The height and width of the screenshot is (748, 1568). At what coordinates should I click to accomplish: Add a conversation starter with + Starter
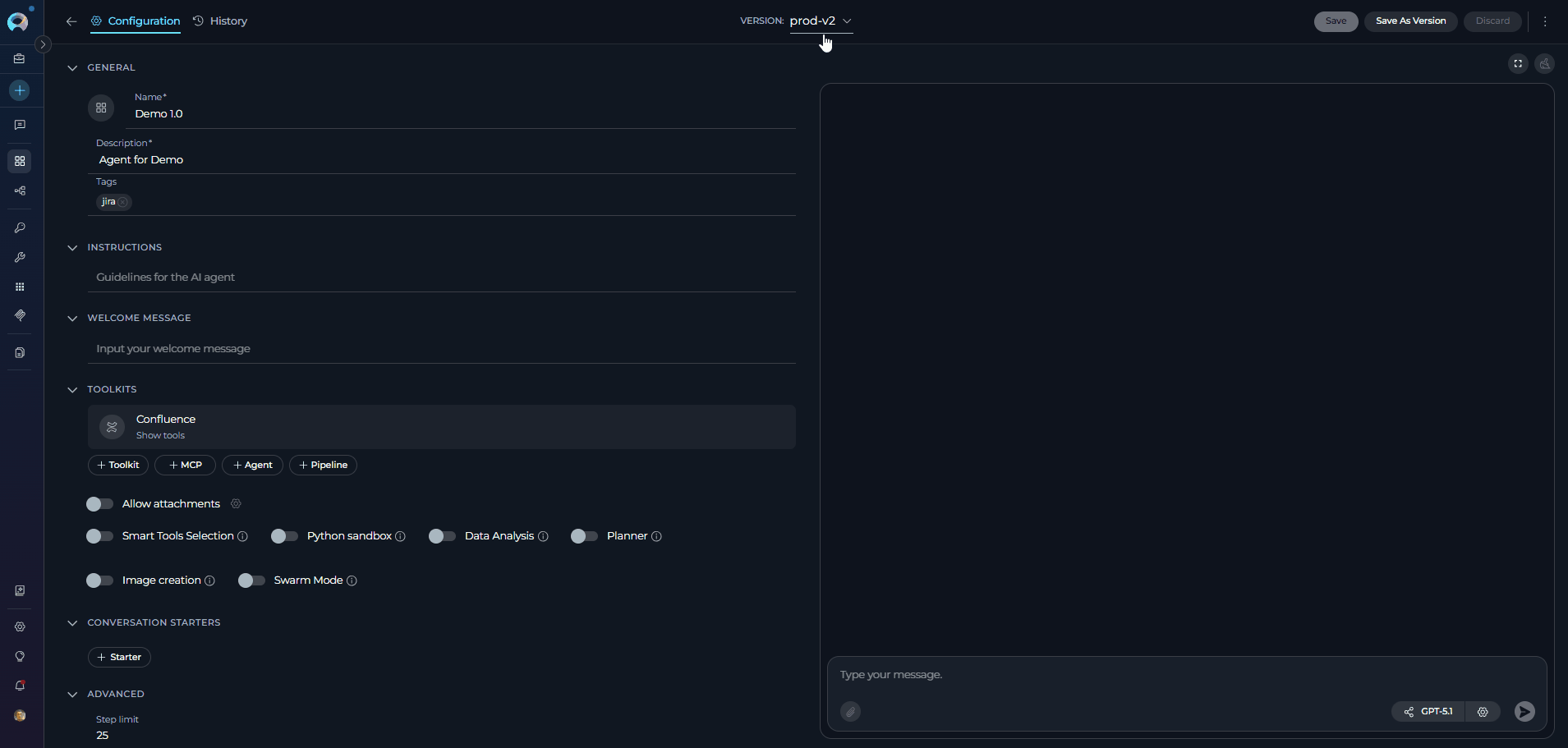(x=119, y=657)
